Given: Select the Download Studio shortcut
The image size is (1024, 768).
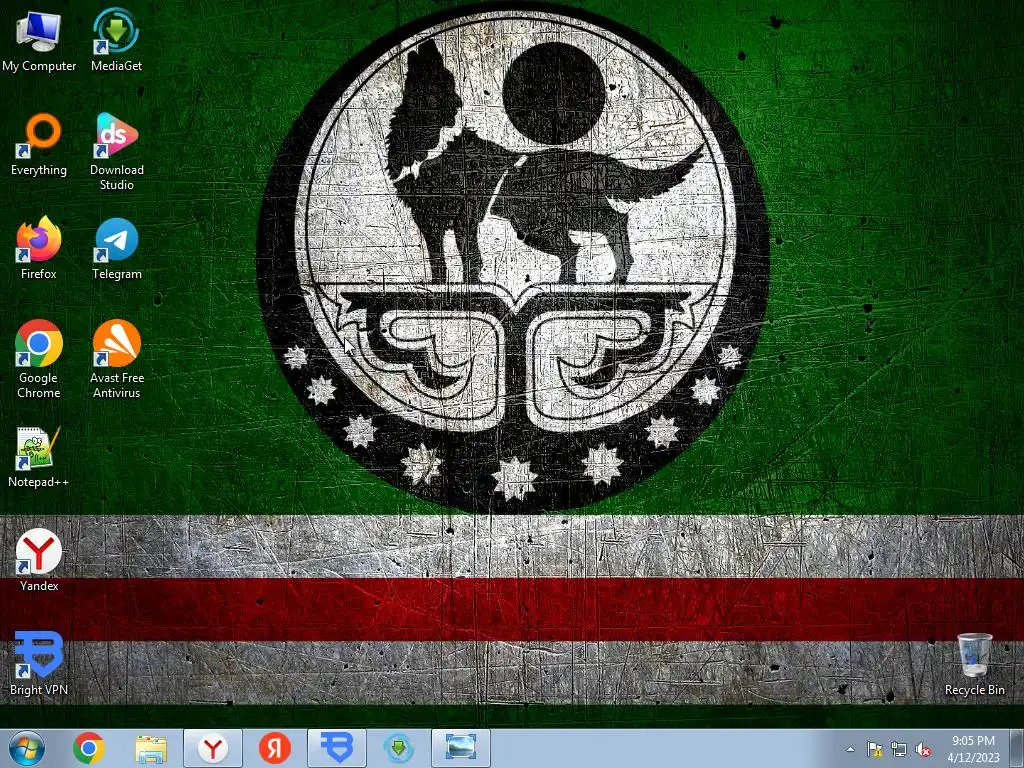Looking at the screenshot, I should 116,151.
